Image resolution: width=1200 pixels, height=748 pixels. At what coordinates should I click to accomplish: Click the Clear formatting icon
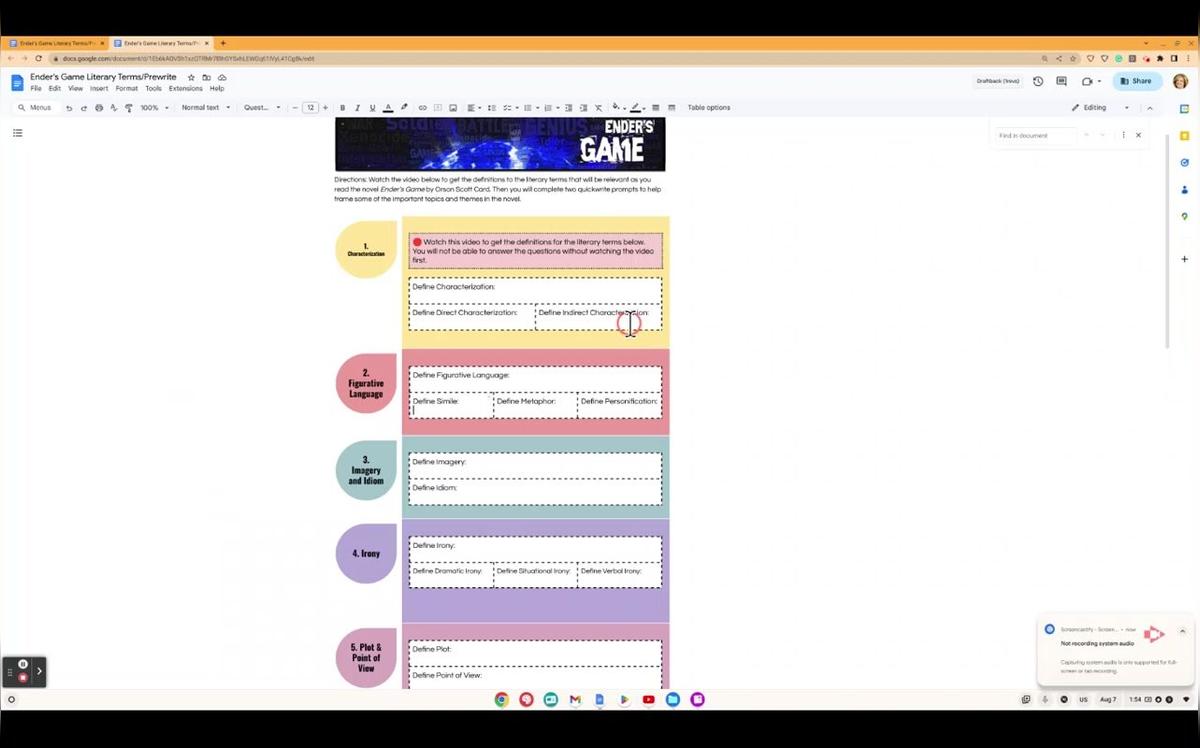click(x=599, y=107)
